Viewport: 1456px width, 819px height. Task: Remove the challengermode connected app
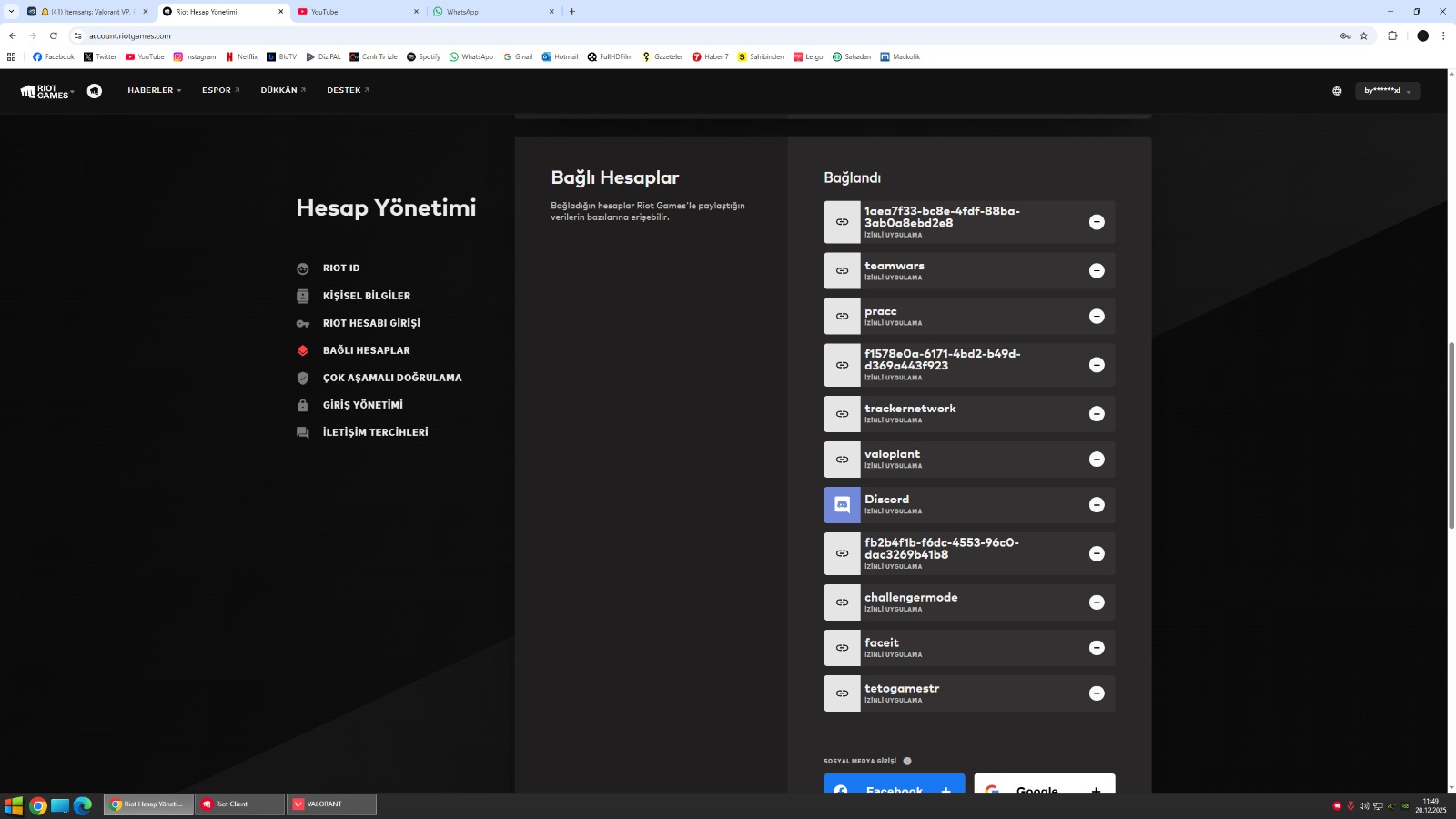pyautogui.click(x=1097, y=602)
